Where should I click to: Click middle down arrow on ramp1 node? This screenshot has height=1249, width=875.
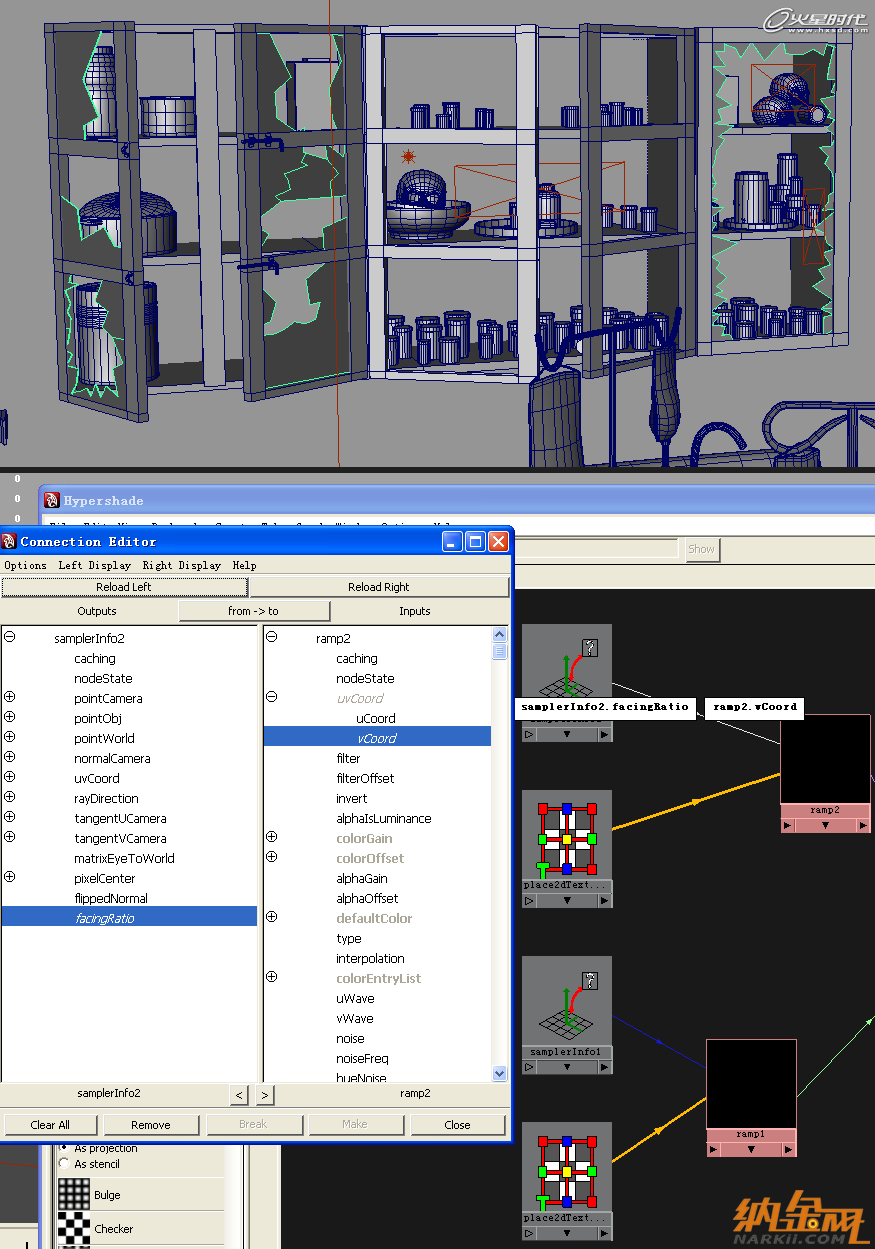pos(751,1149)
